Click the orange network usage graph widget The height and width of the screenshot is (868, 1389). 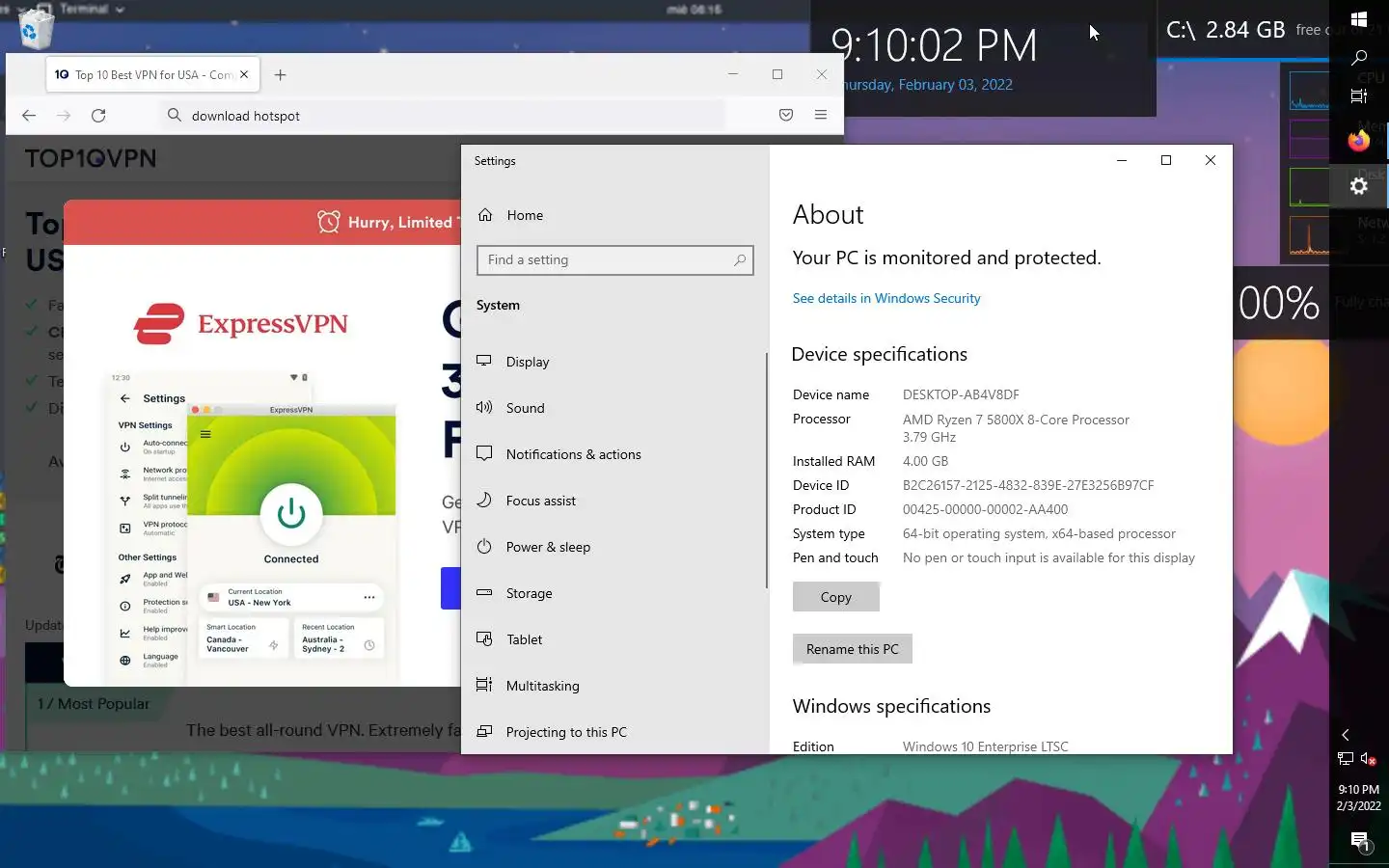tap(1309, 235)
